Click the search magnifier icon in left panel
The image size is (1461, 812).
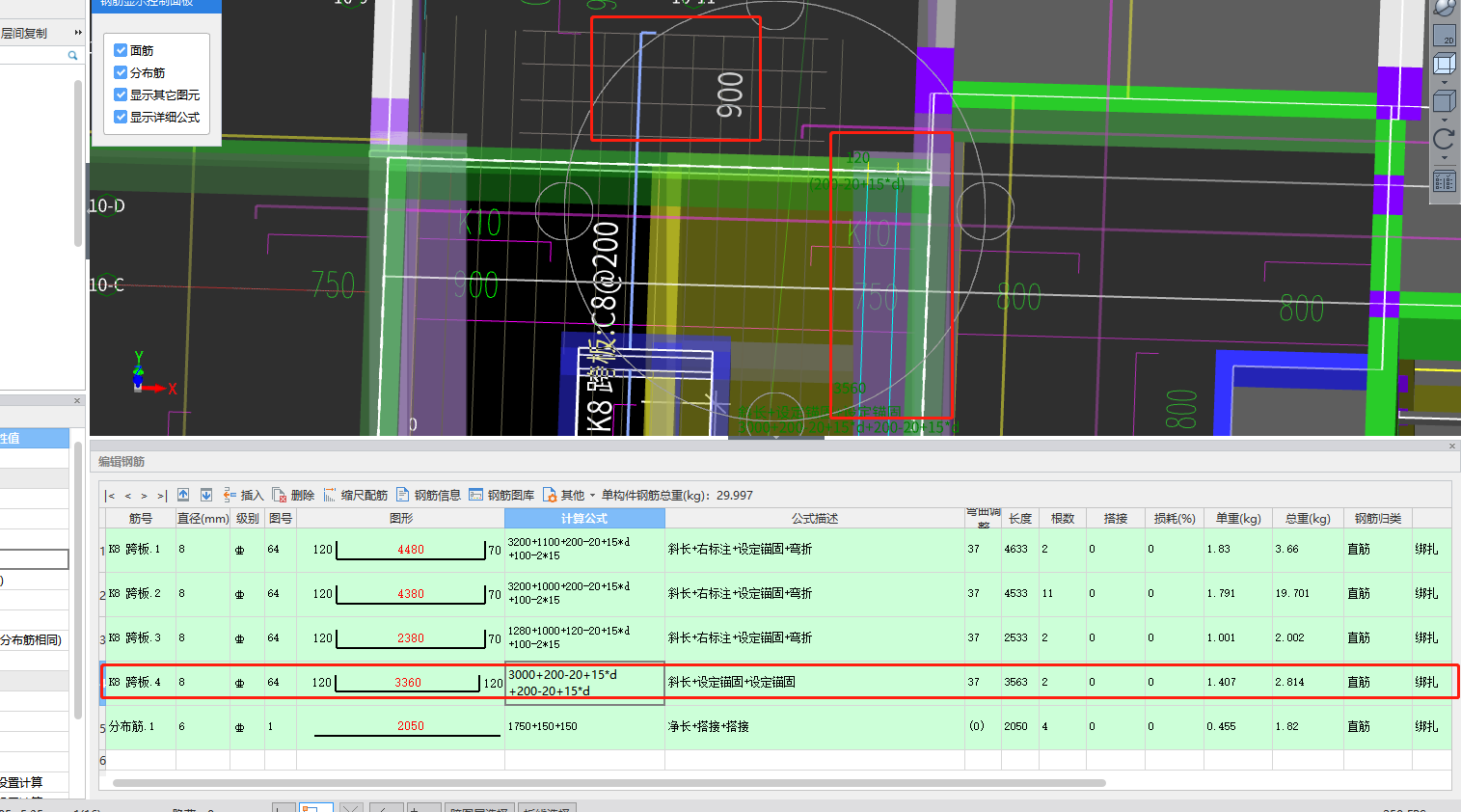tap(72, 56)
